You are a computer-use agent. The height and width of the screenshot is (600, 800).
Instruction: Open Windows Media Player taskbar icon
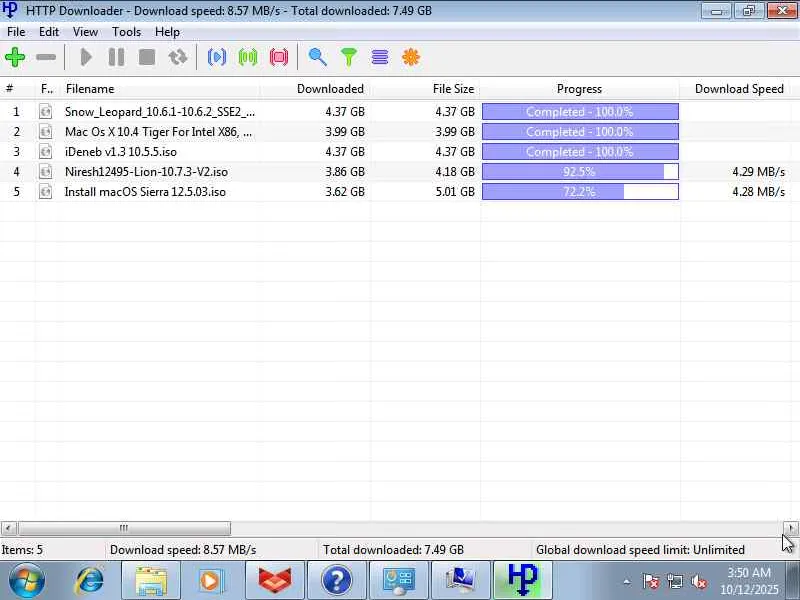point(212,580)
